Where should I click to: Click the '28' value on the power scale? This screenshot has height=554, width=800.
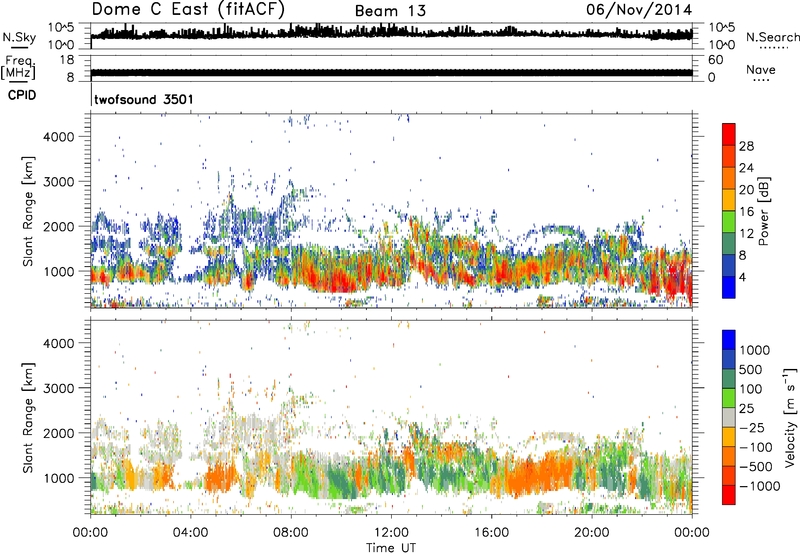746,146
